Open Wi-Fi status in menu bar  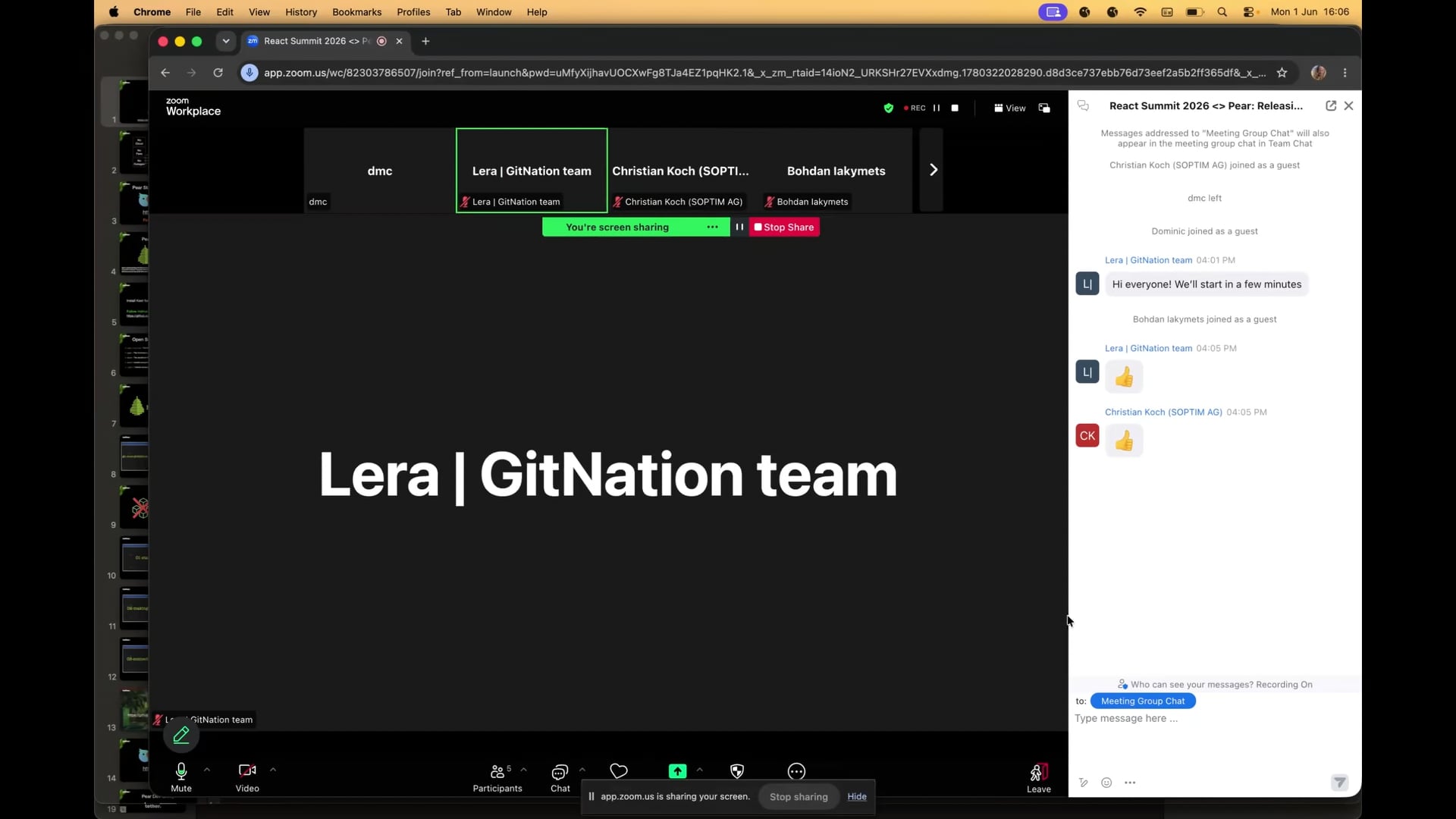(1140, 12)
